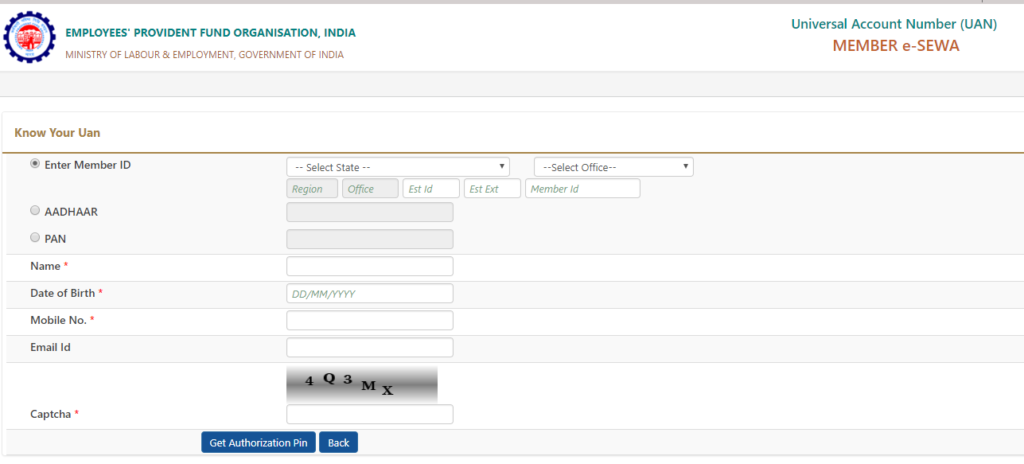Choose the PAN radio option
Screen dimensions: 1024x464
[x=35, y=239]
